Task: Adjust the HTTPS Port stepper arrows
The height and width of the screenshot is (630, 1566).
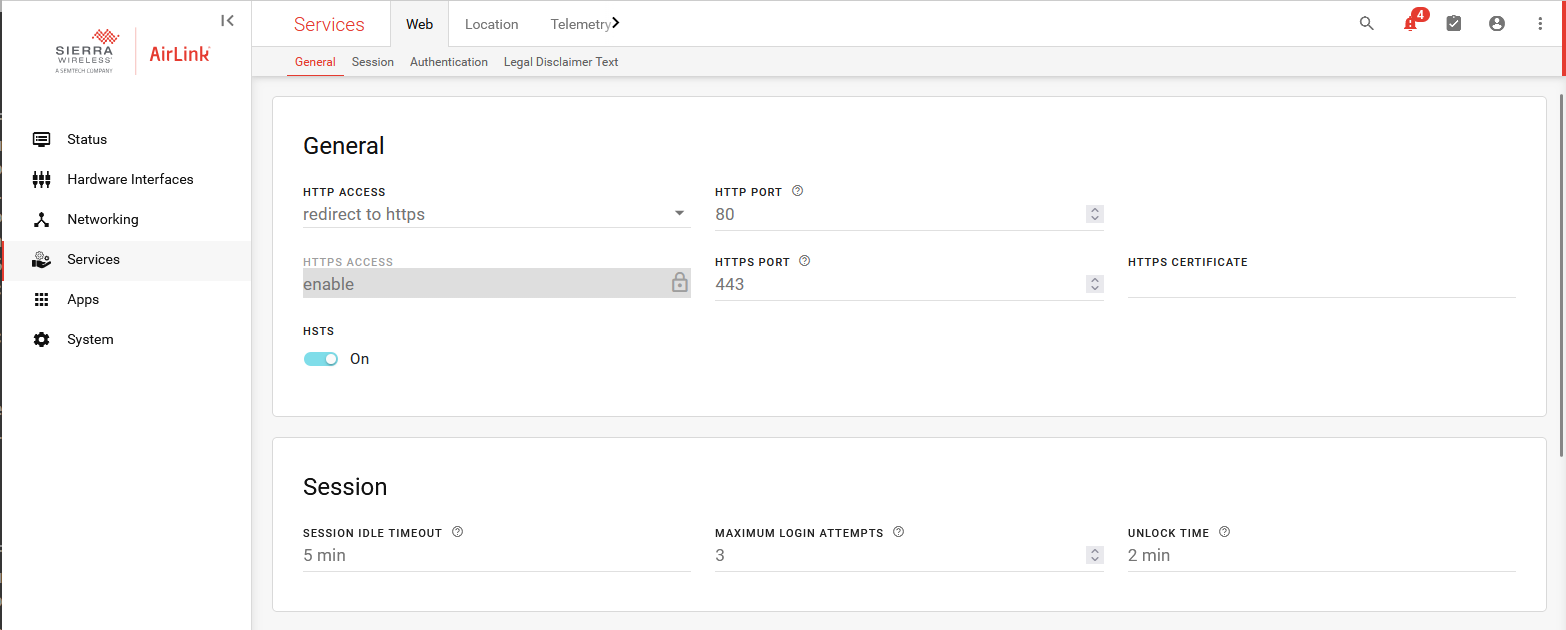Action: pos(1095,284)
